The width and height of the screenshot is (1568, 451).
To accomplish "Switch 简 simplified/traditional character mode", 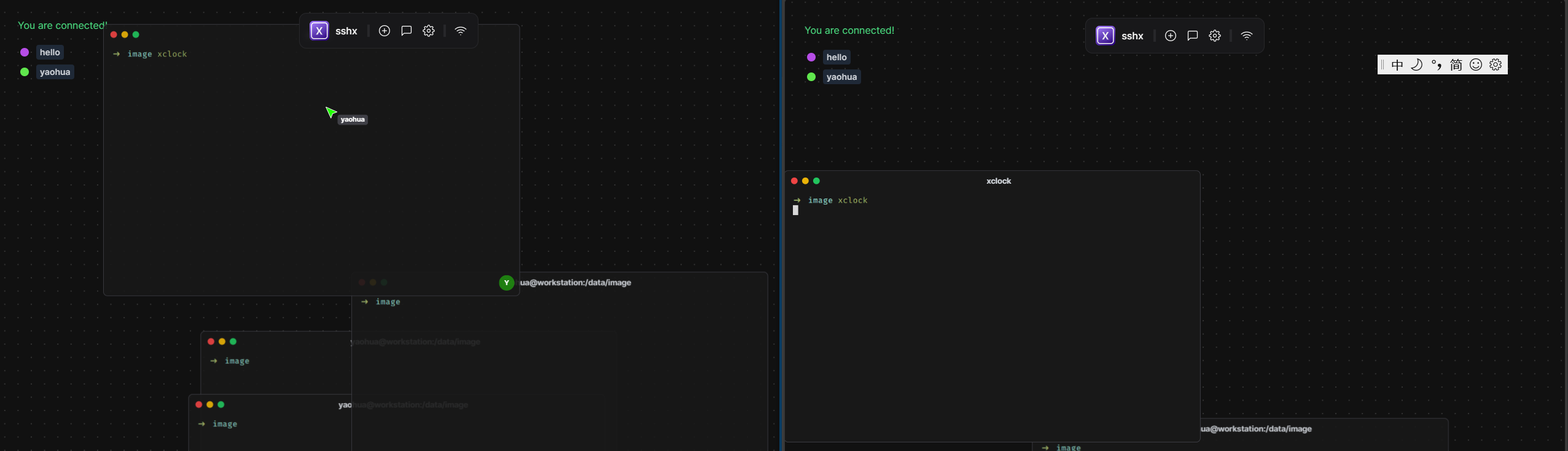I will 1456,65.
